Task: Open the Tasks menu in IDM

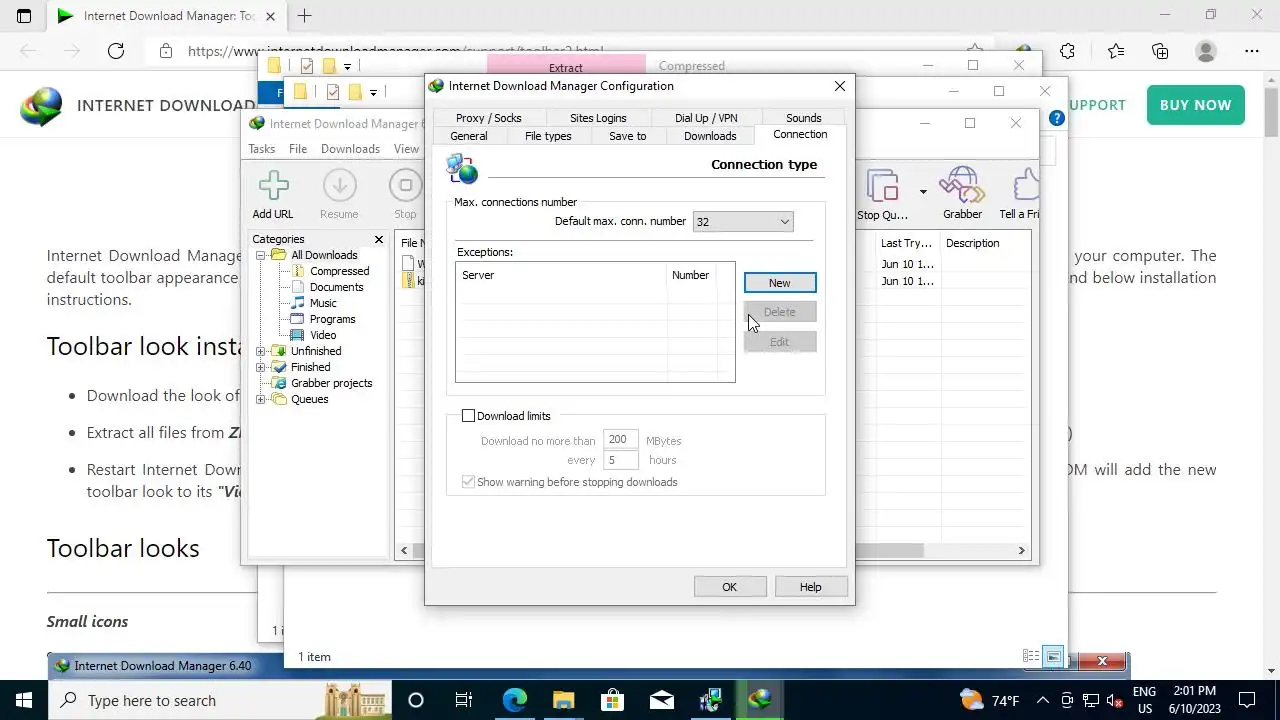Action: pos(262,149)
